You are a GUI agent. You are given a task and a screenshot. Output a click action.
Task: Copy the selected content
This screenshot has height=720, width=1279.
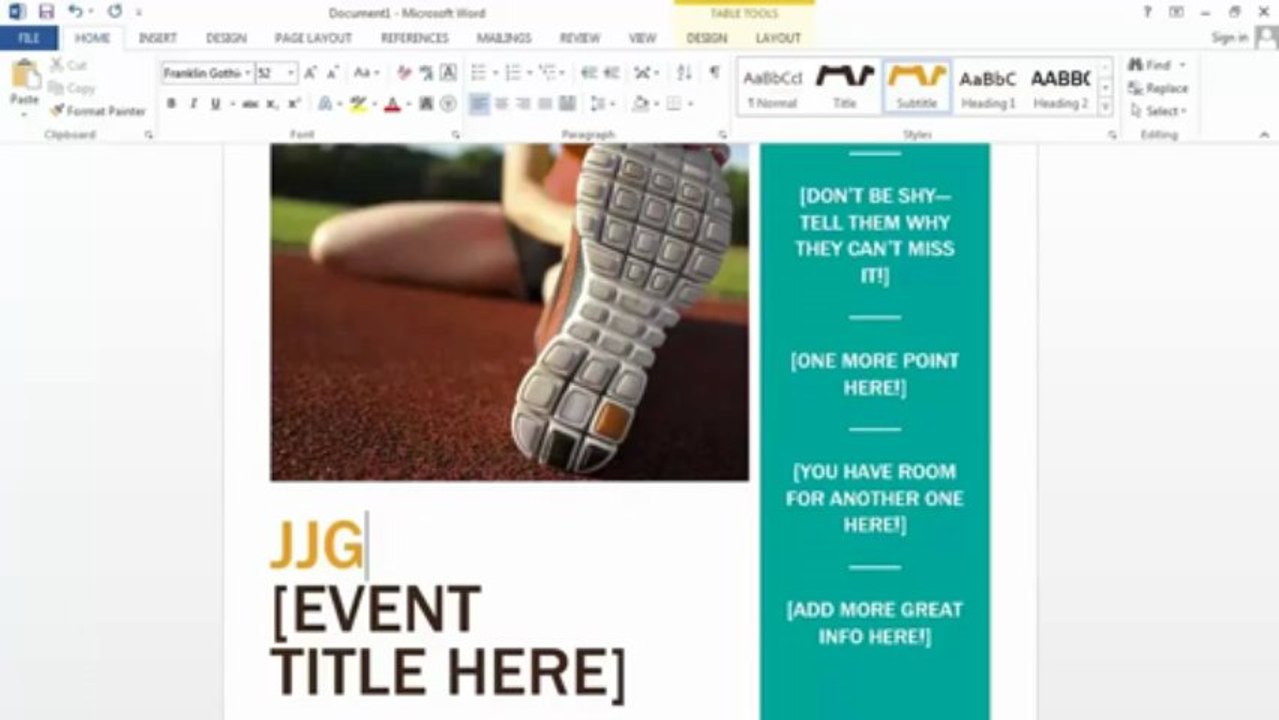[72, 88]
